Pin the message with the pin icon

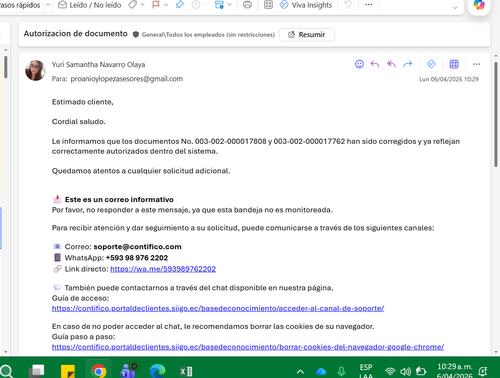180,5
